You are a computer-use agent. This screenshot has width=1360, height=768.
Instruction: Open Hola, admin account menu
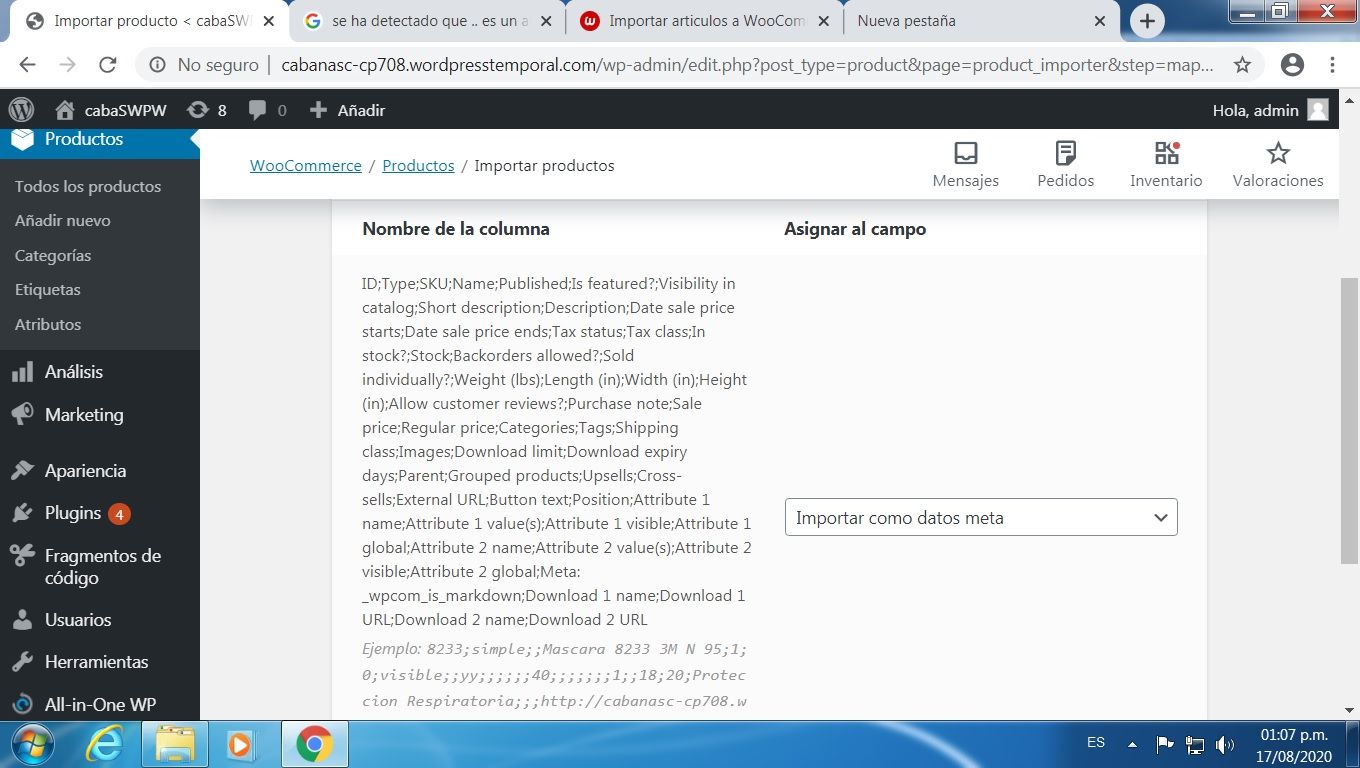tap(1271, 110)
